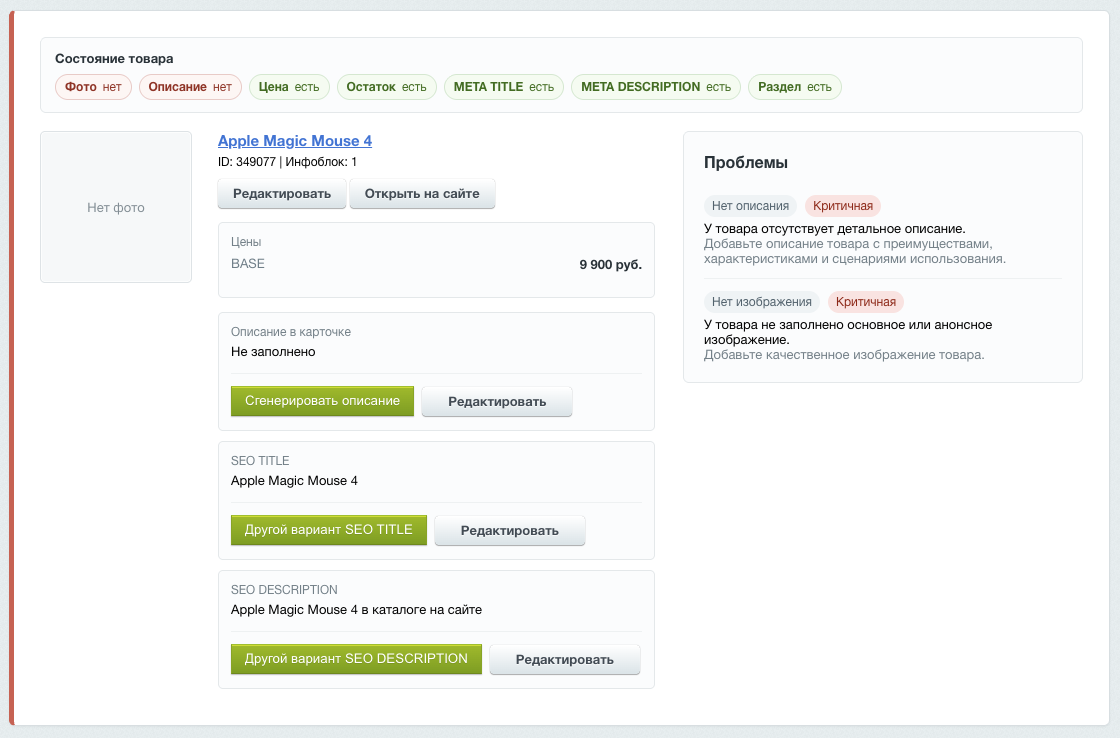Viewport: 1120px width, 738px height.
Task: Click the Нет изображения problem tag
Action: pyautogui.click(x=761, y=301)
